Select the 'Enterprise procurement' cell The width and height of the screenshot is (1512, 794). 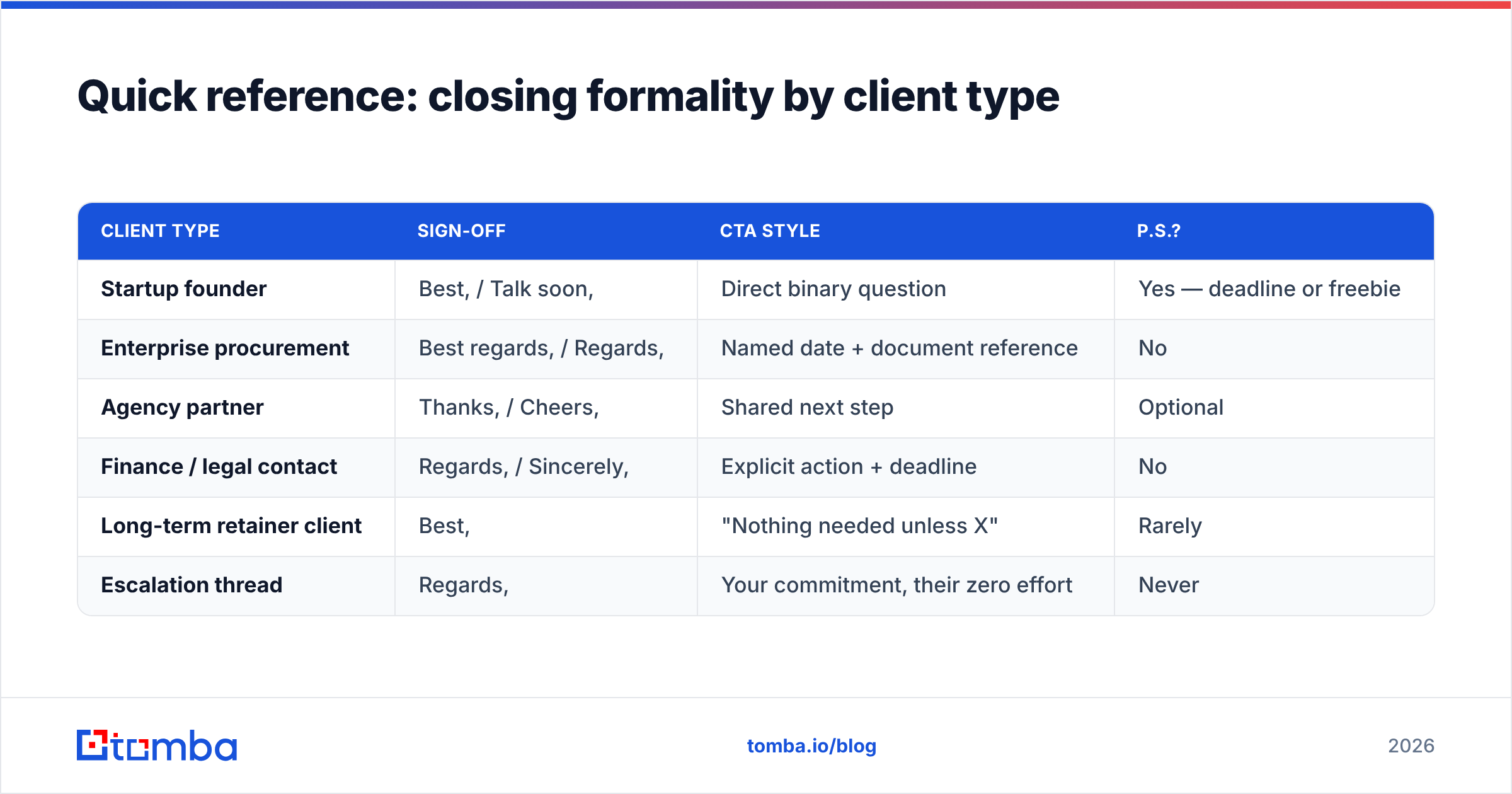pyautogui.click(x=236, y=348)
